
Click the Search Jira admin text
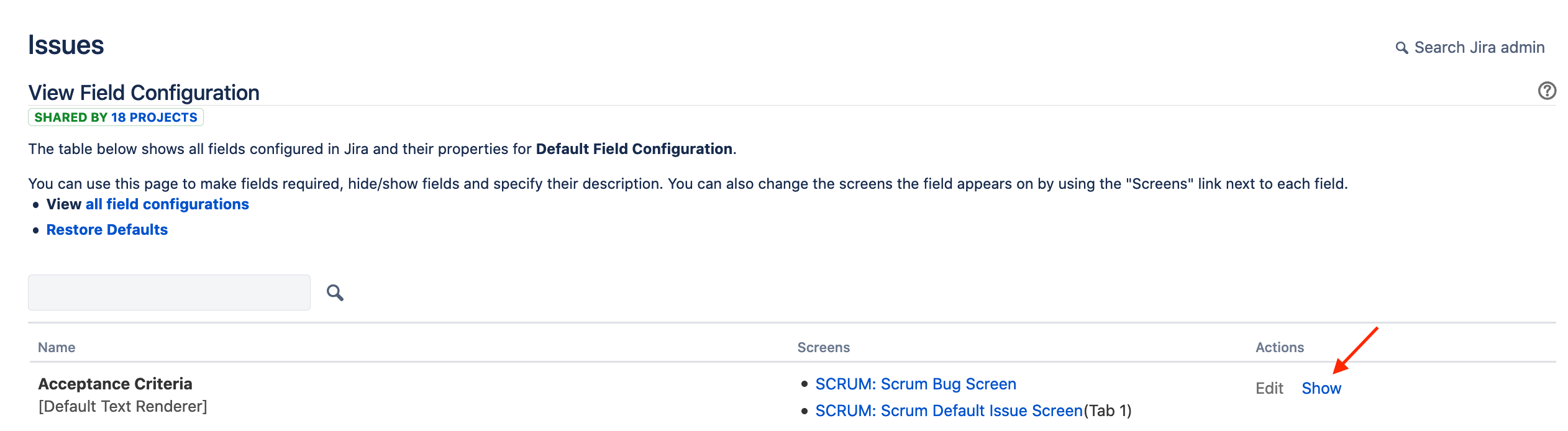[1479, 48]
